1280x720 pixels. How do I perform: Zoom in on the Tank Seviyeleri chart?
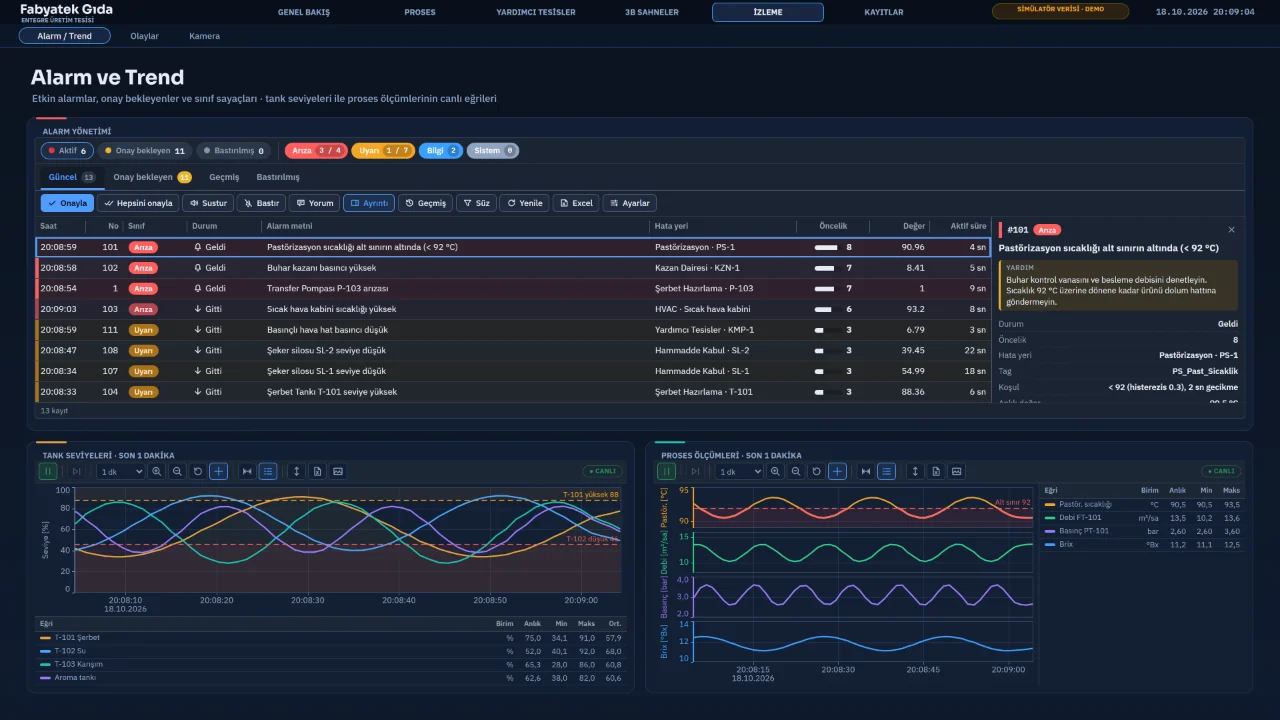[157, 471]
